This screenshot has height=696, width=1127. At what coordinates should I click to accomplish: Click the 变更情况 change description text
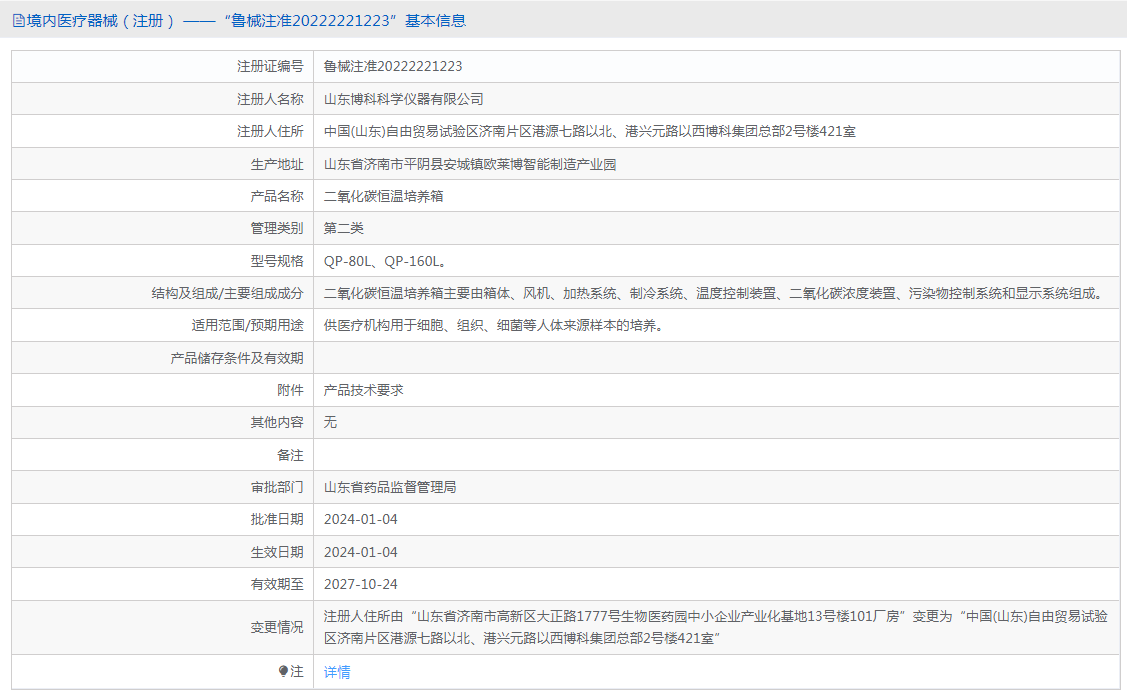(x=715, y=627)
